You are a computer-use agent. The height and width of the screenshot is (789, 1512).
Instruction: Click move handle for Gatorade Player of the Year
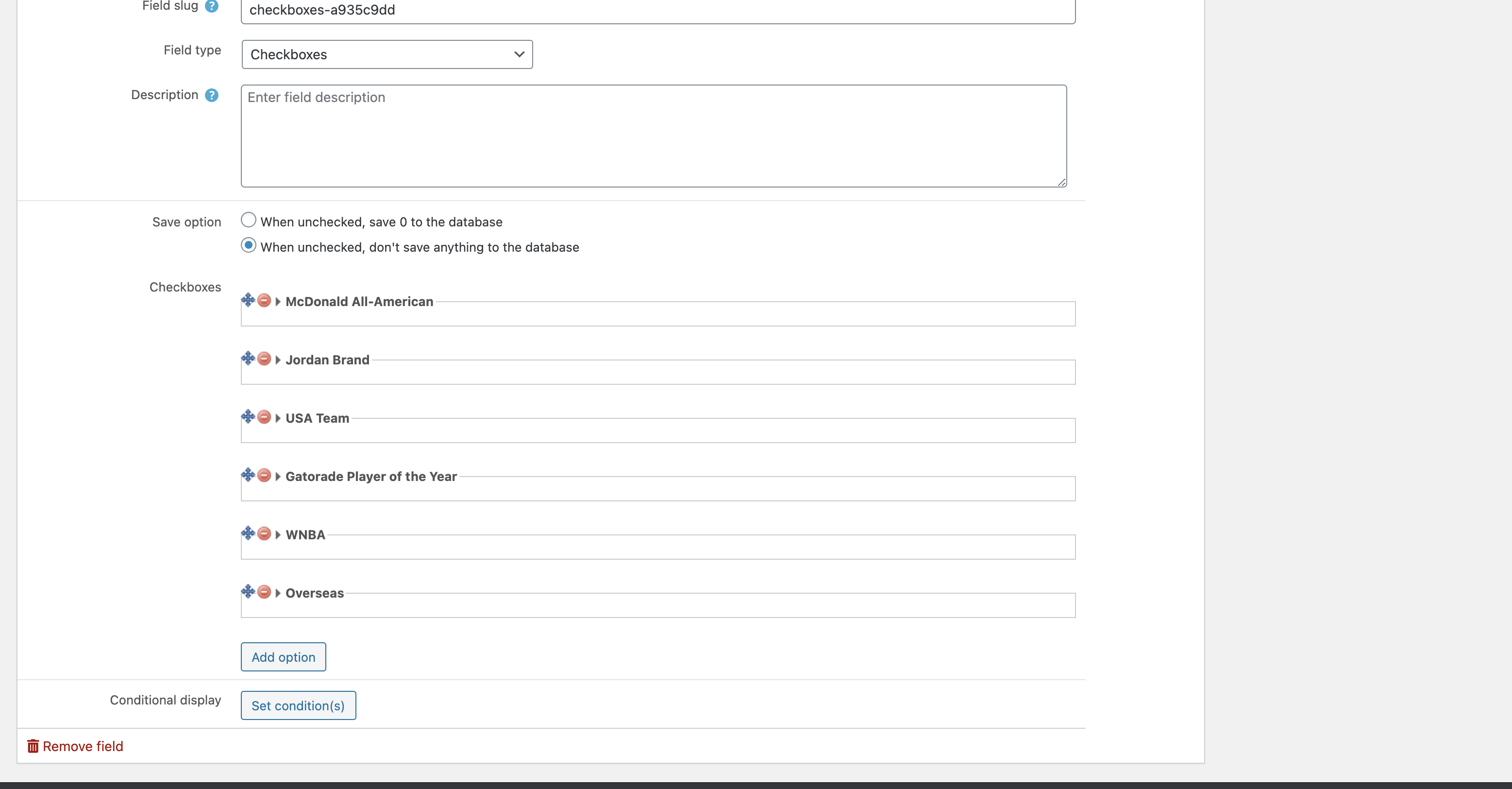pos(248,475)
